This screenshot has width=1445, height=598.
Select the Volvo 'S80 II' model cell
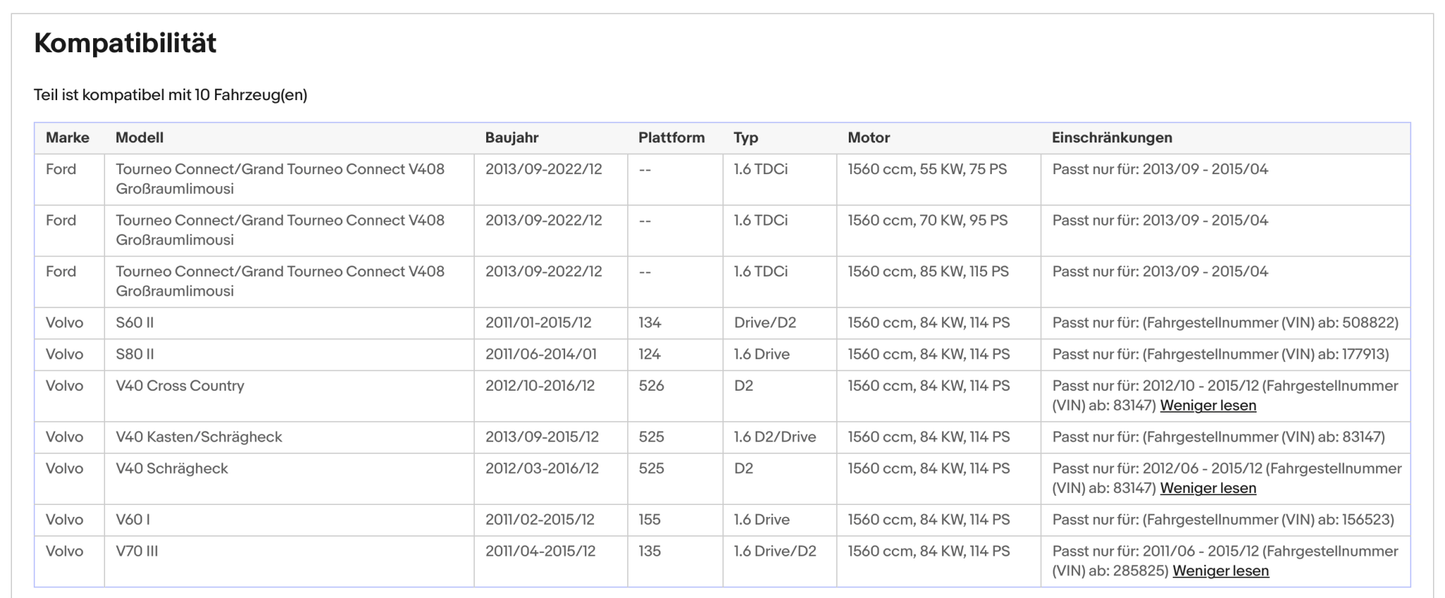coord(135,354)
